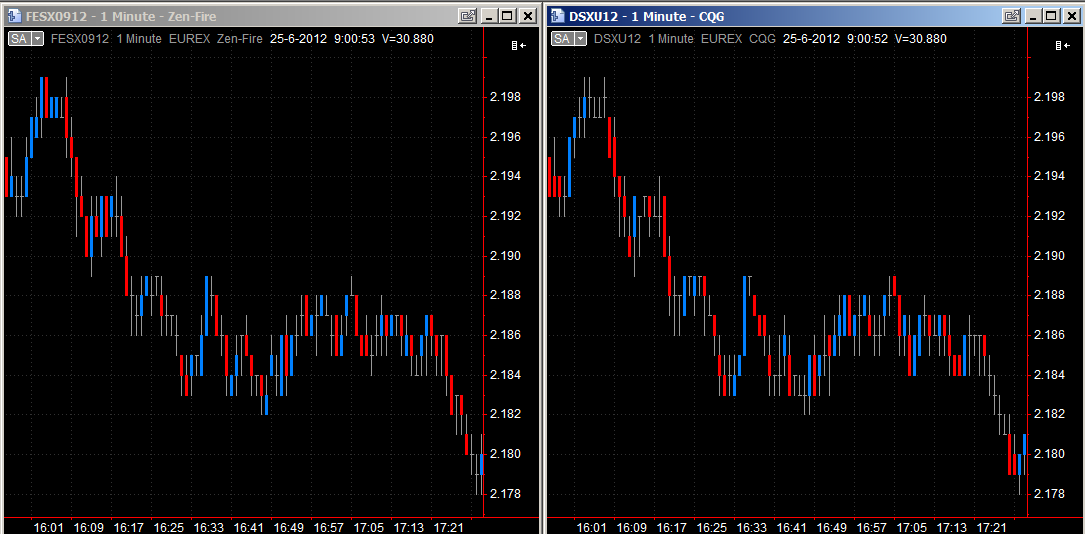Click the Zen-Fire feed label in chart header
The width and height of the screenshot is (1085, 534).
pos(239,39)
